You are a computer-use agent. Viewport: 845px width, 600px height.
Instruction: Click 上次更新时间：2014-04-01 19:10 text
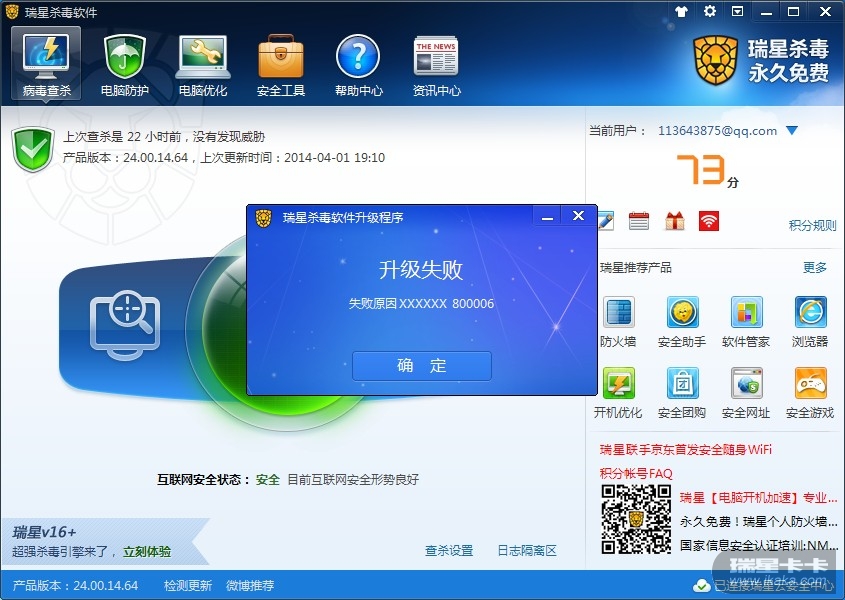293,157
